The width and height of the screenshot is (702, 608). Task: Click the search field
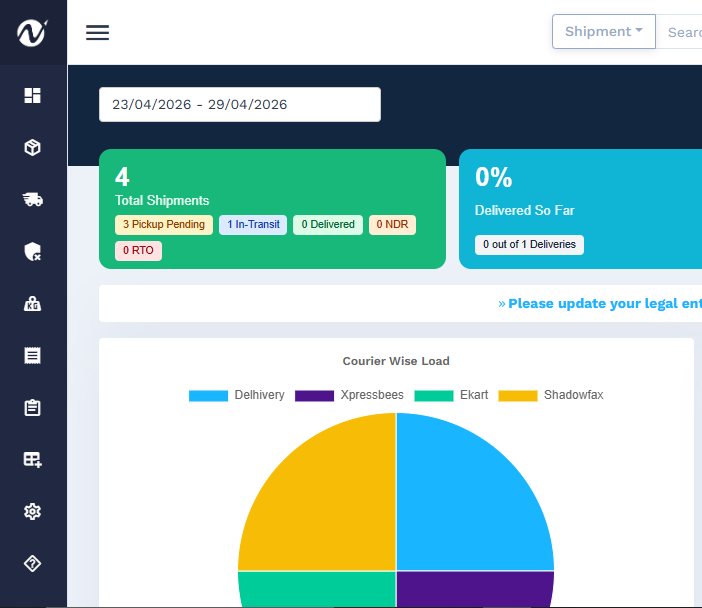[x=679, y=32]
